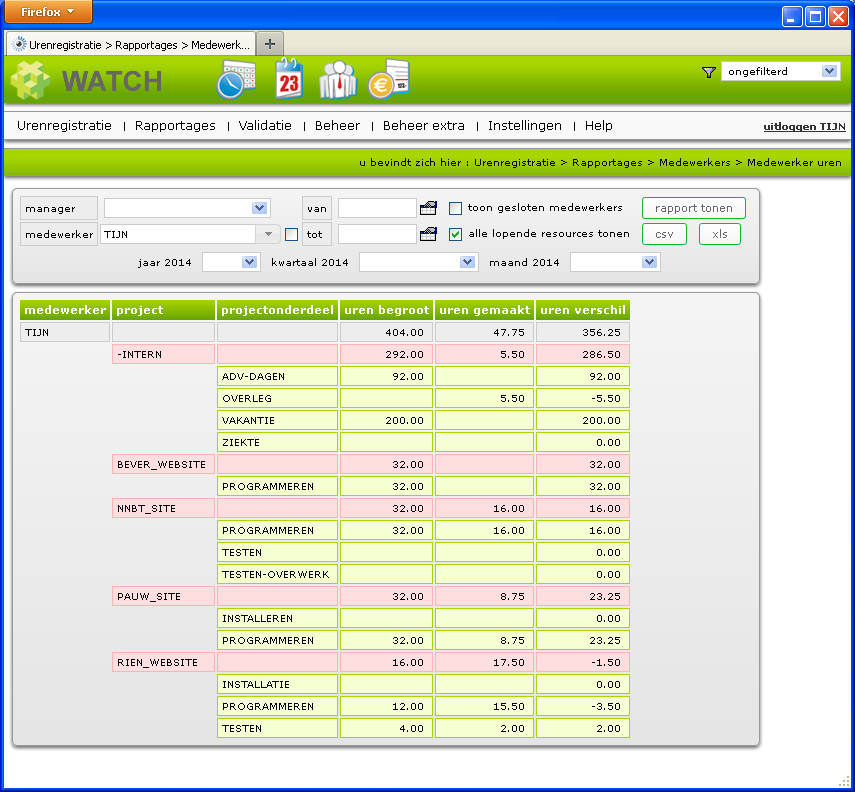Open the Beheer extra menu
Viewport: 855px width, 792px height.
424,125
